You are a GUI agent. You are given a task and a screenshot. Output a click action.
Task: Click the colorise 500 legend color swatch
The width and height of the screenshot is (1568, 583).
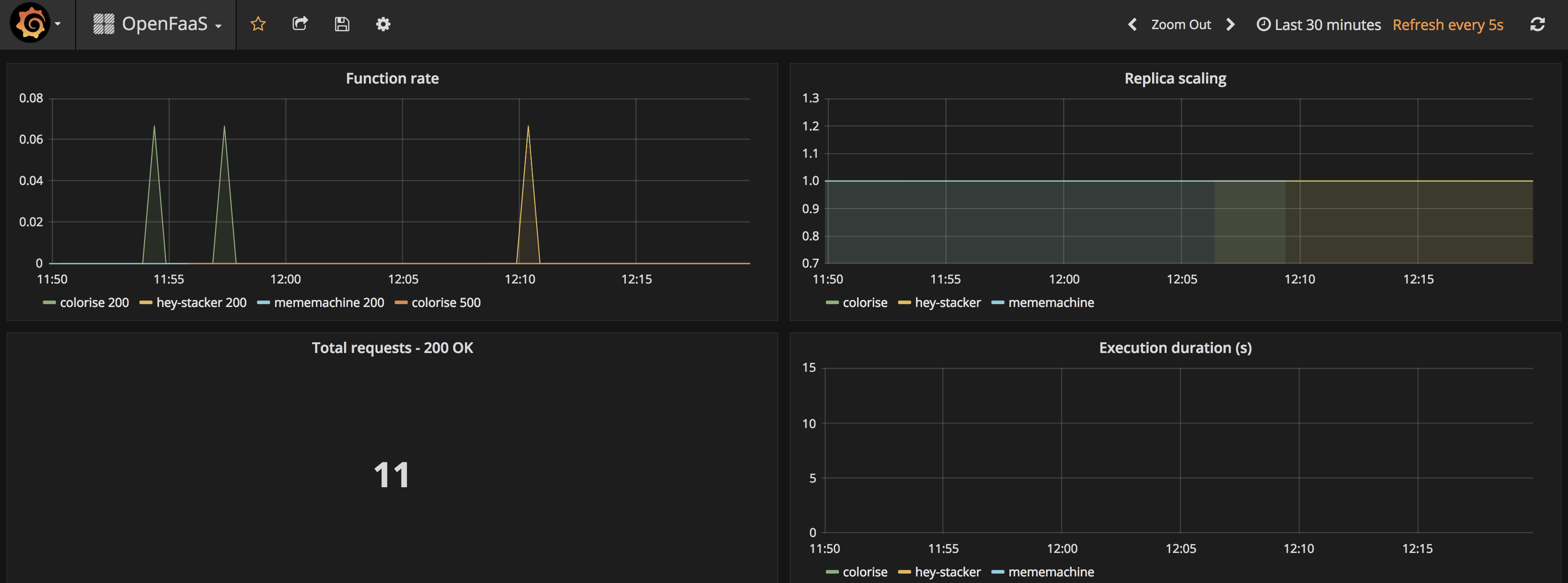tap(401, 303)
